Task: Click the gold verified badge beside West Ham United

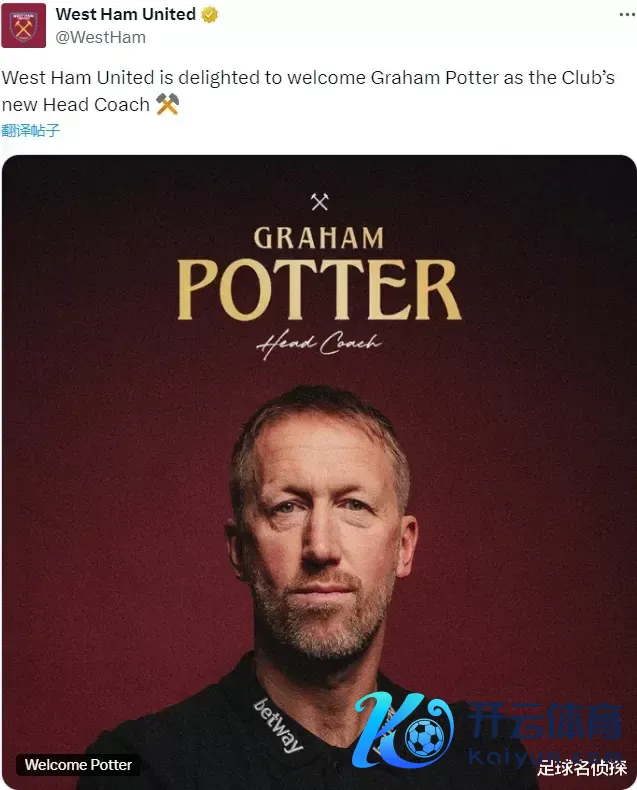Action: [210, 14]
